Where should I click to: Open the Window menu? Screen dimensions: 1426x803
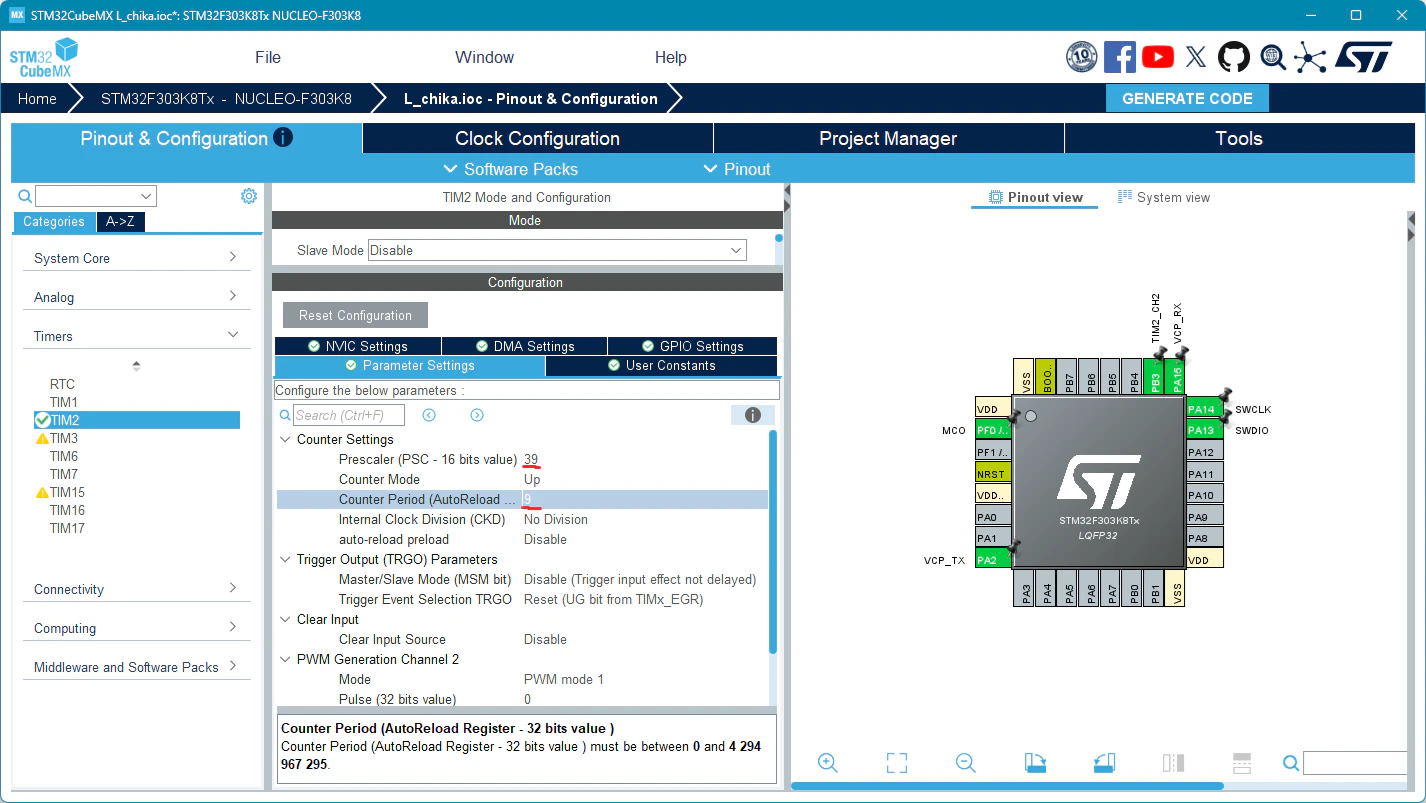484,57
